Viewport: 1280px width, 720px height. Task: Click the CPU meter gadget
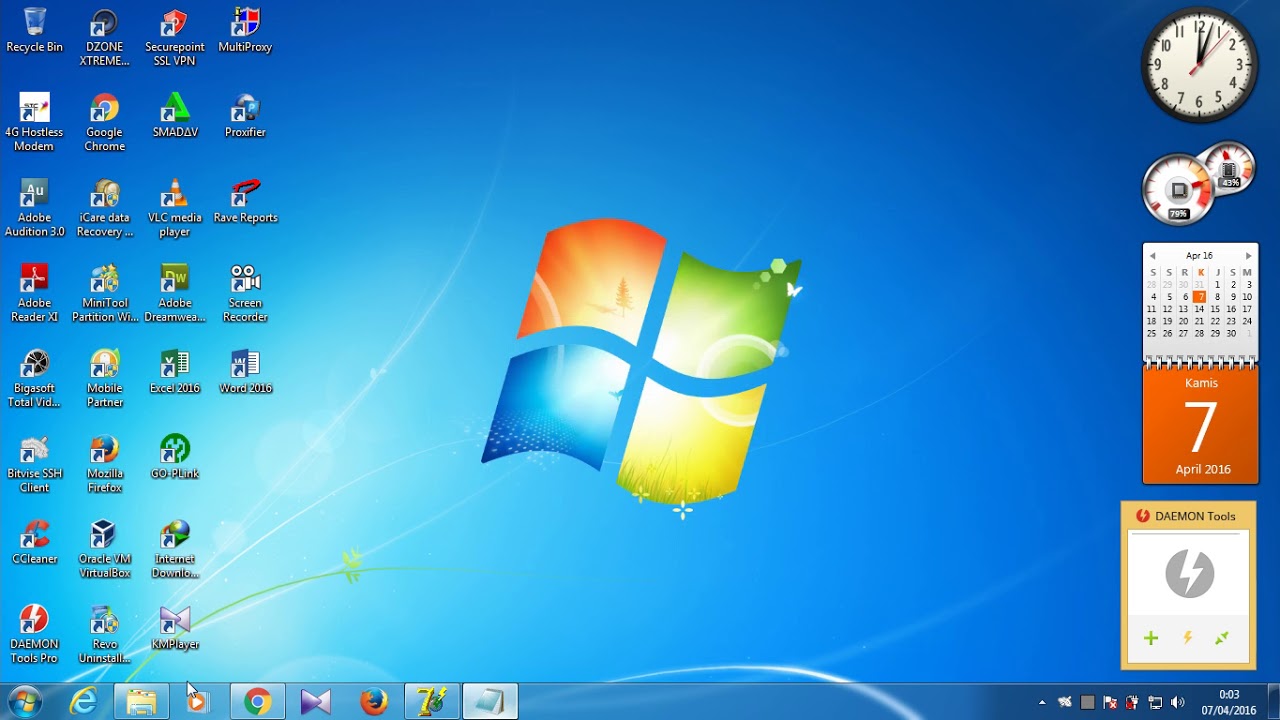tap(1180, 189)
